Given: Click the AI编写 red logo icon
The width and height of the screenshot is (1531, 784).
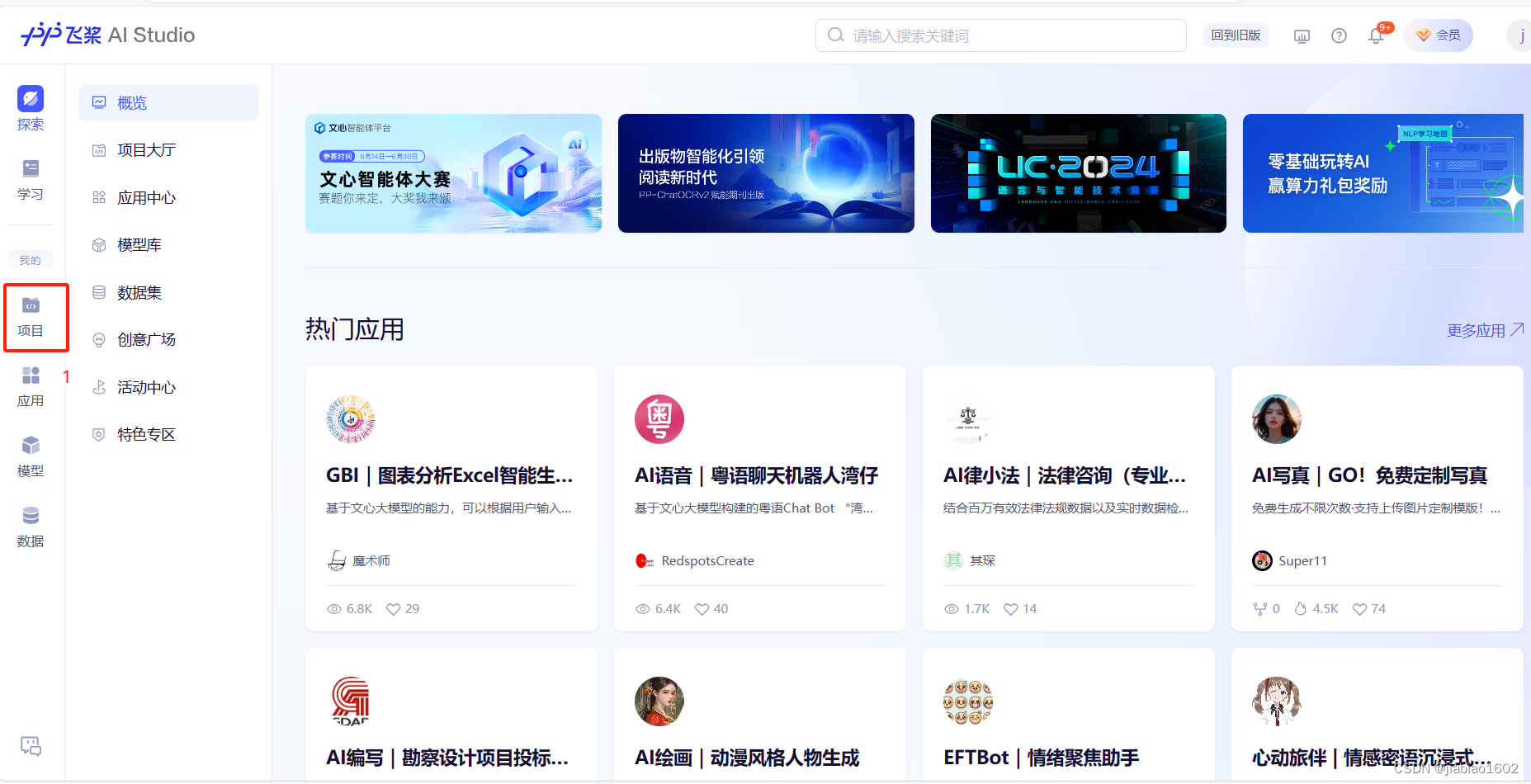Looking at the screenshot, I should click(x=351, y=701).
